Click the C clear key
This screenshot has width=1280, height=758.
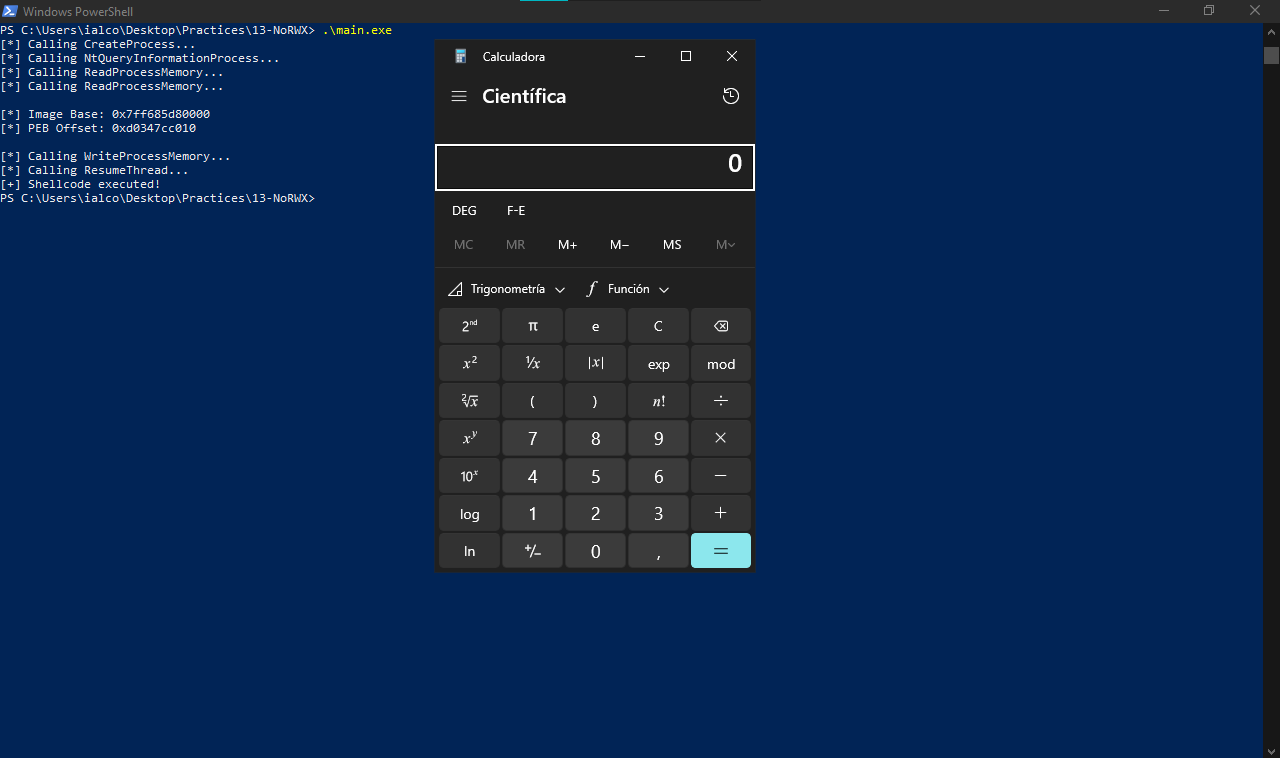658,326
